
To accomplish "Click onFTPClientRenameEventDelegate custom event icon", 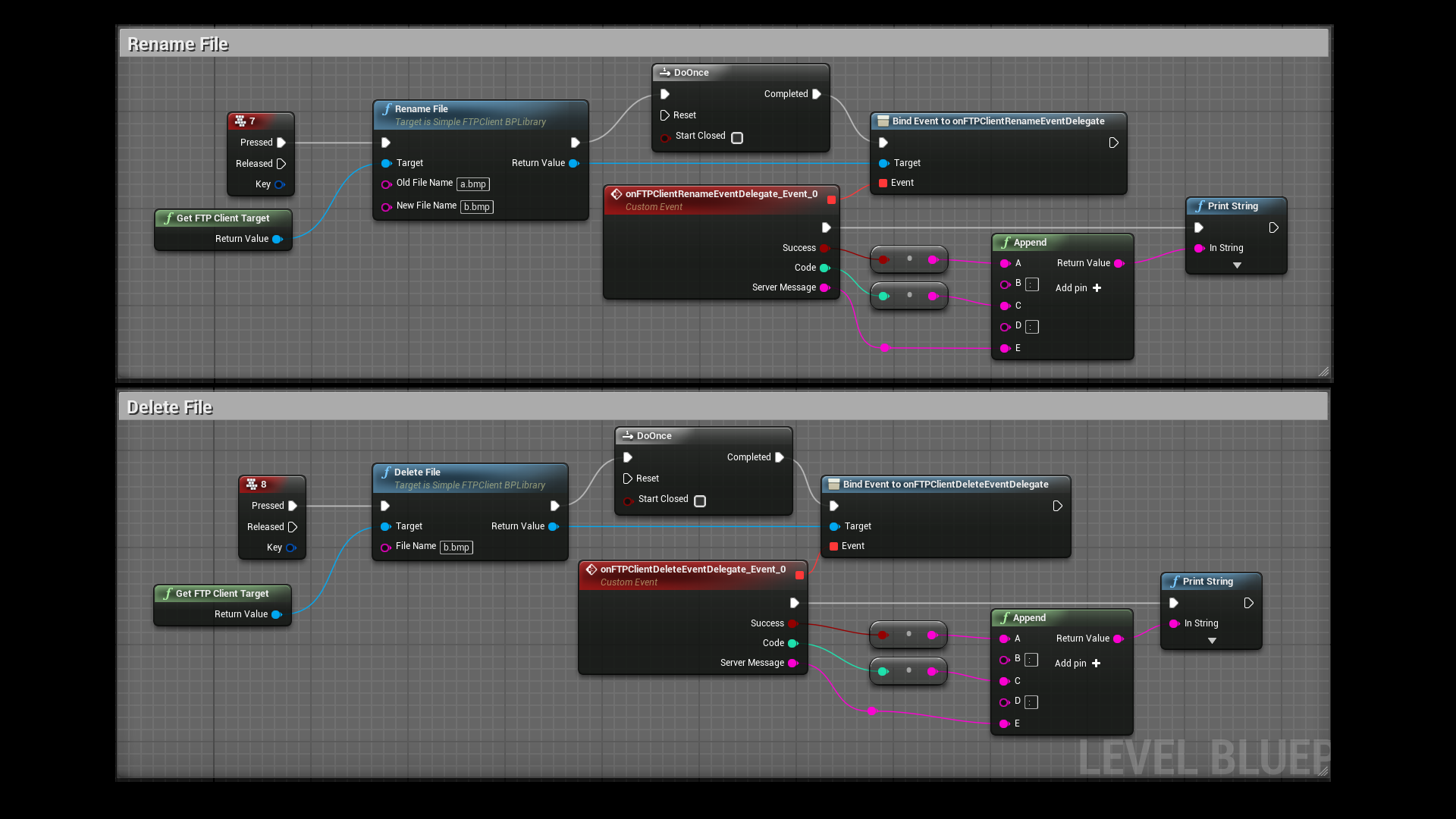I will (x=617, y=194).
